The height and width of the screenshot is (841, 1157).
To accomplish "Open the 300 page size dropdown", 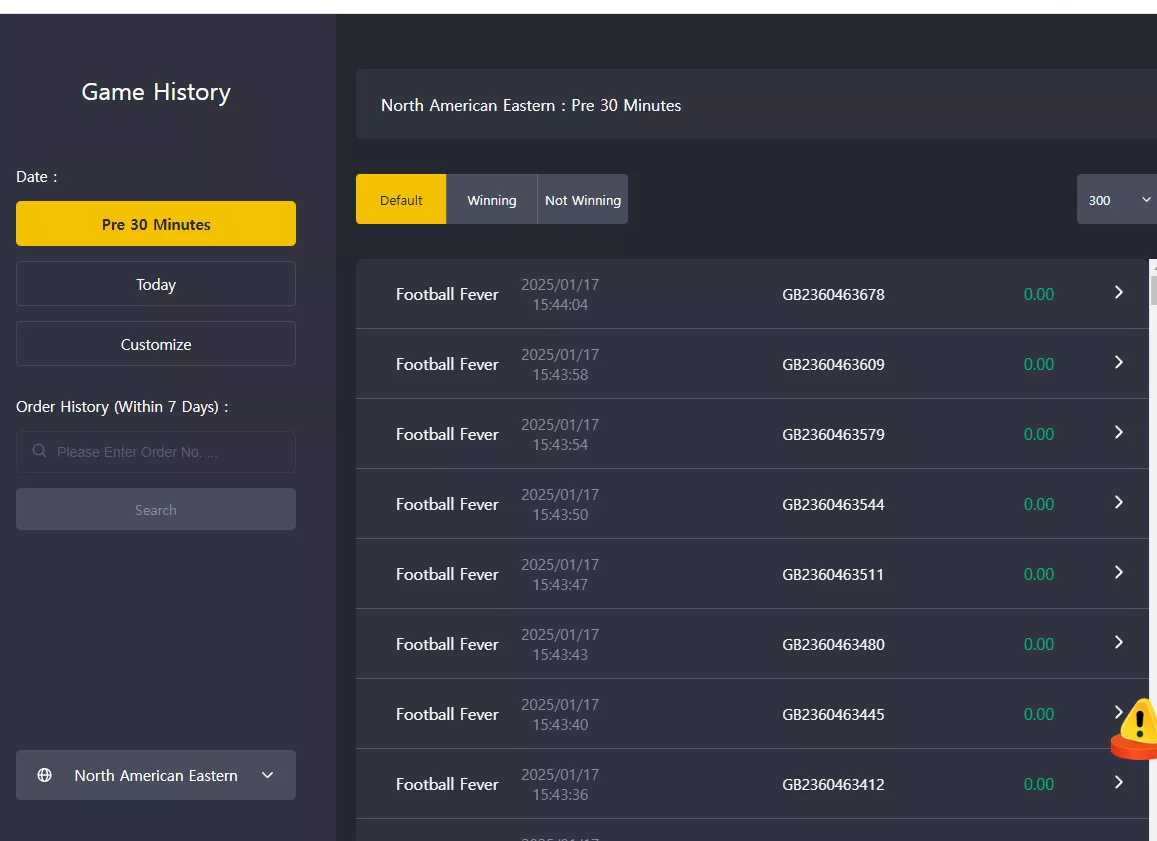I will click(1116, 199).
